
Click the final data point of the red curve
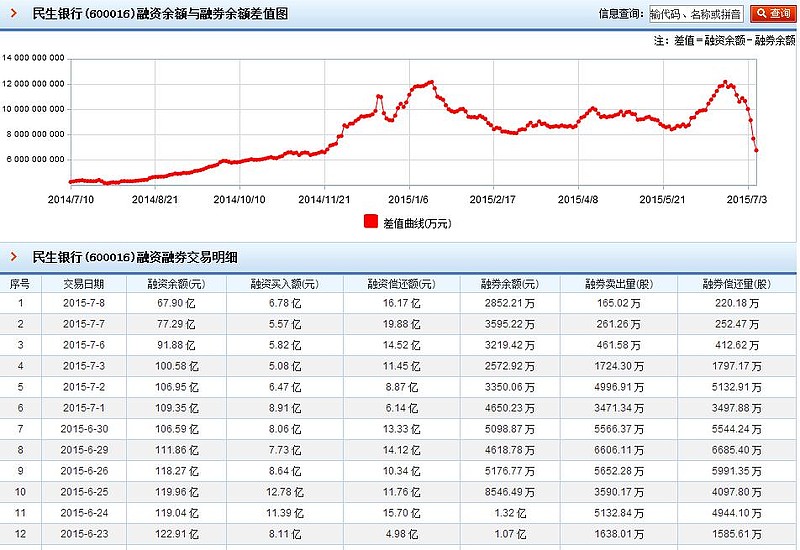coord(756,150)
